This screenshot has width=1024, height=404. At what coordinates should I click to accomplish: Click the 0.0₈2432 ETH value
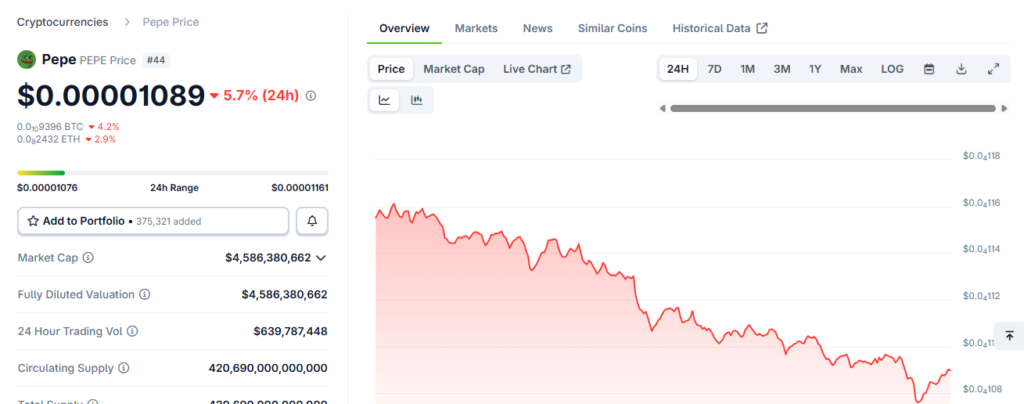[x=49, y=139]
